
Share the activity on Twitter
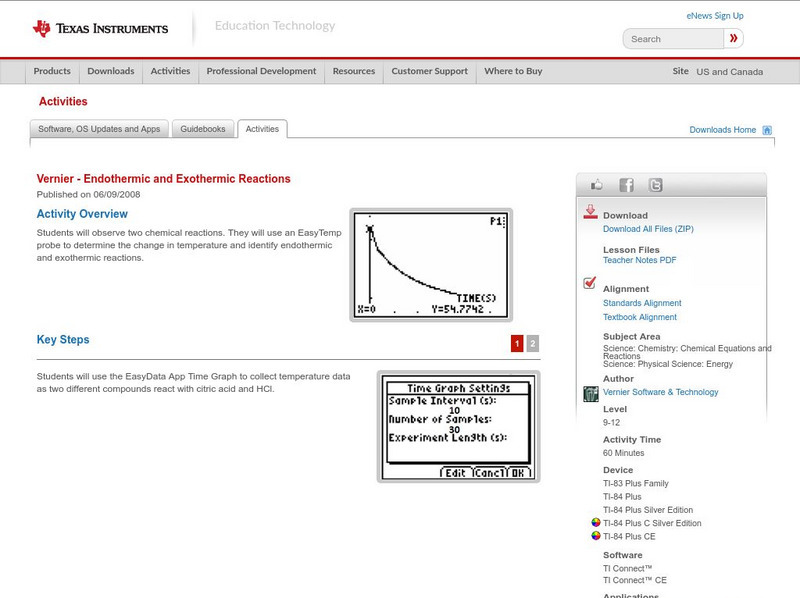click(655, 185)
